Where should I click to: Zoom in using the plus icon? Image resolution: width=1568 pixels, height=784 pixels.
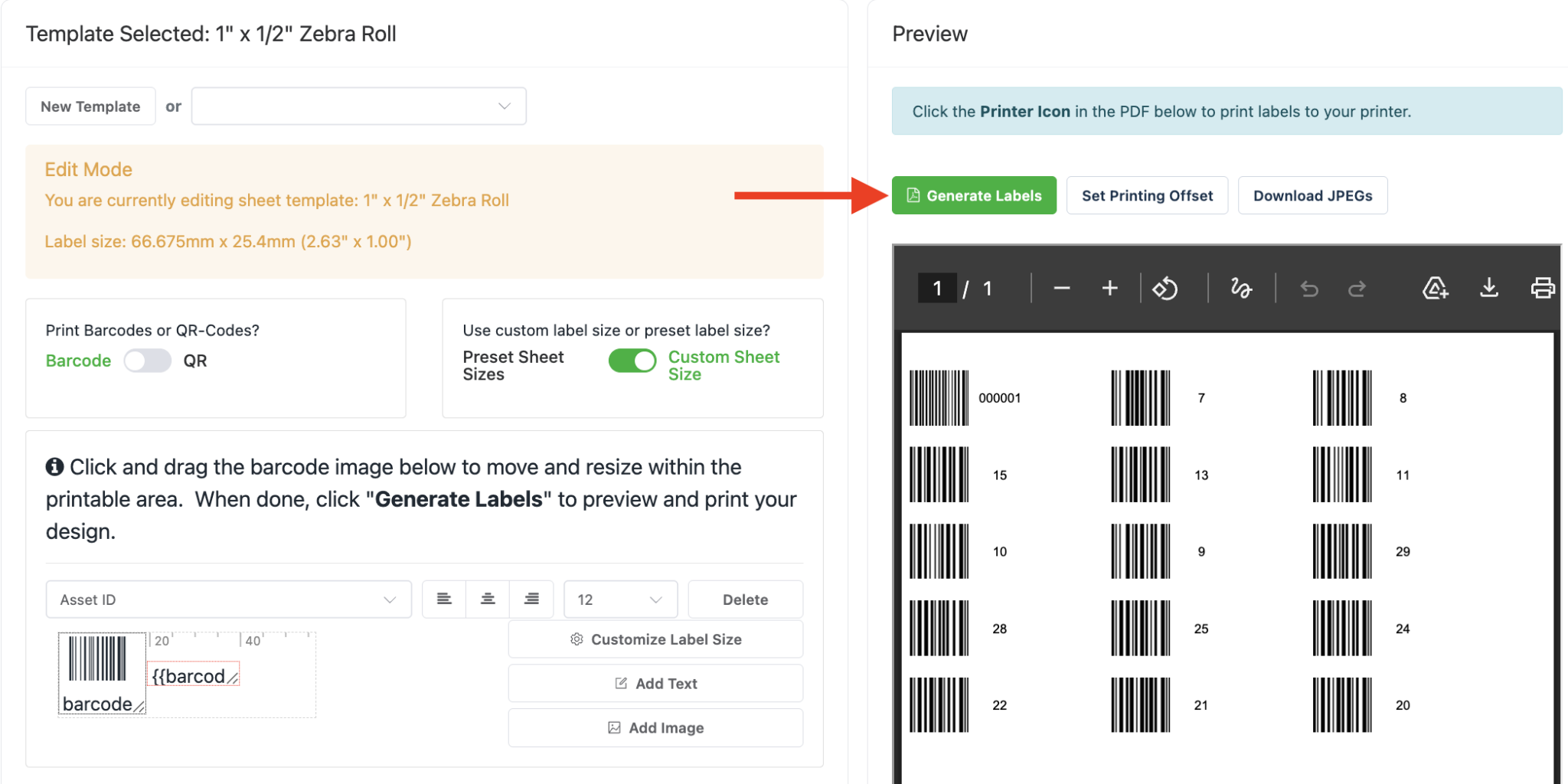point(1109,289)
